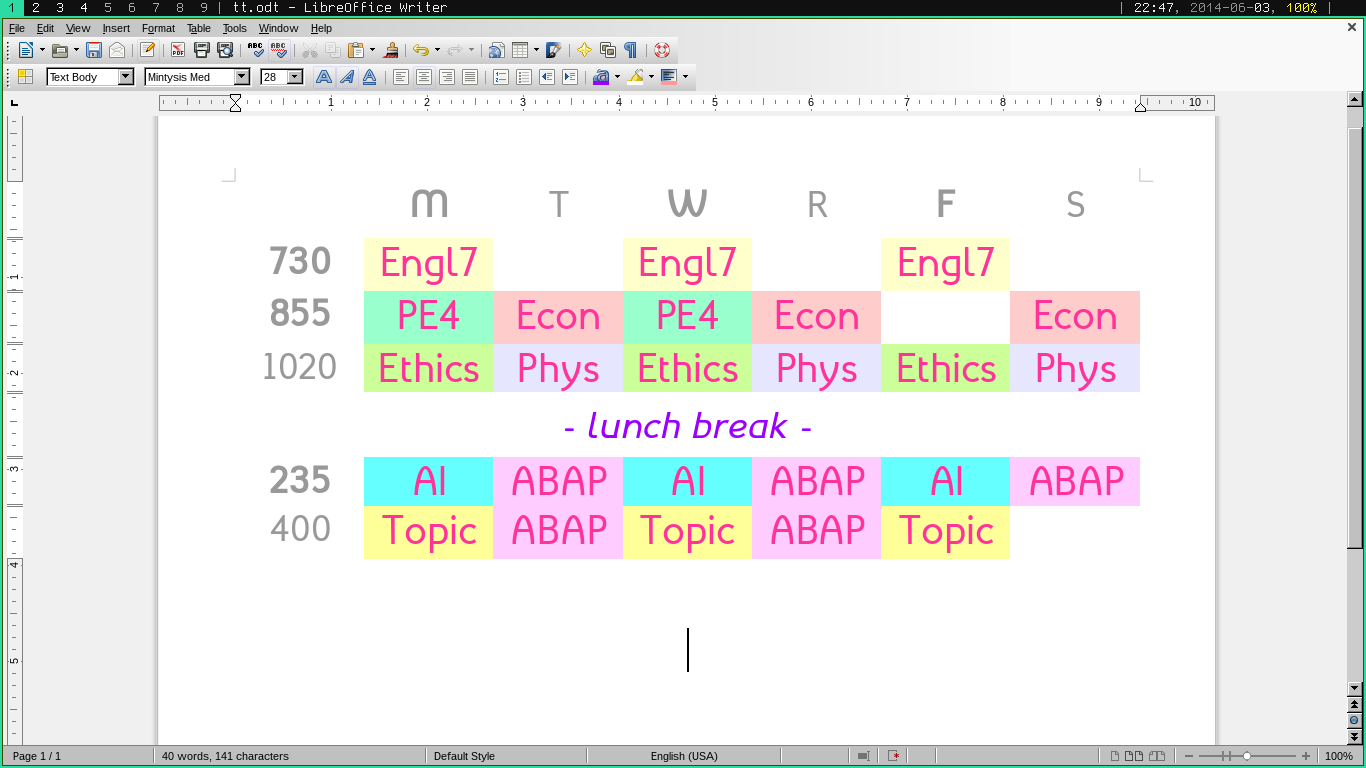Viewport: 1366px width, 768px height.
Task: Toggle Italic formatting
Action: pos(346,77)
